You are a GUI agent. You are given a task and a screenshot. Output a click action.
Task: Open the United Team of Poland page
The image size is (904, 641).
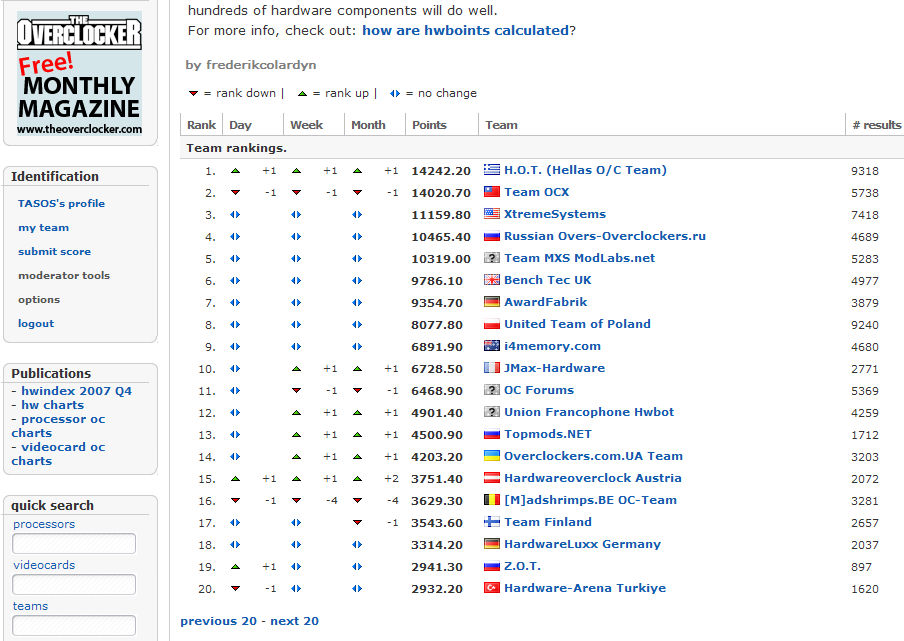[x=577, y=324]
